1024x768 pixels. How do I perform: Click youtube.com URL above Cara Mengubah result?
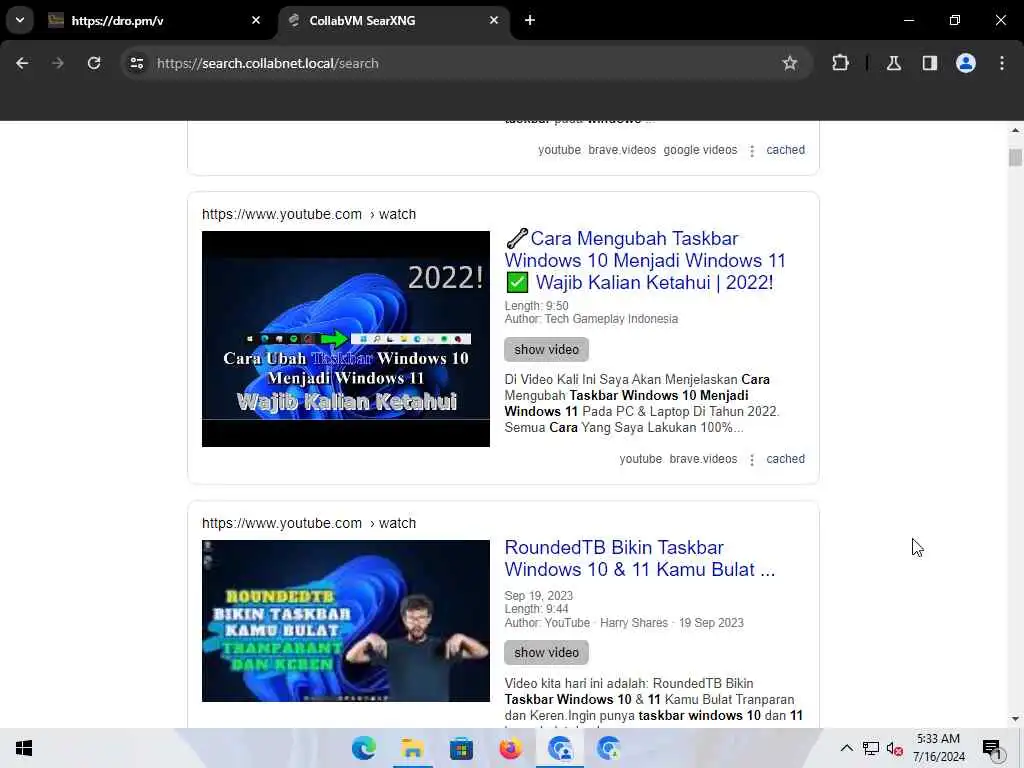tap(308, 214)
